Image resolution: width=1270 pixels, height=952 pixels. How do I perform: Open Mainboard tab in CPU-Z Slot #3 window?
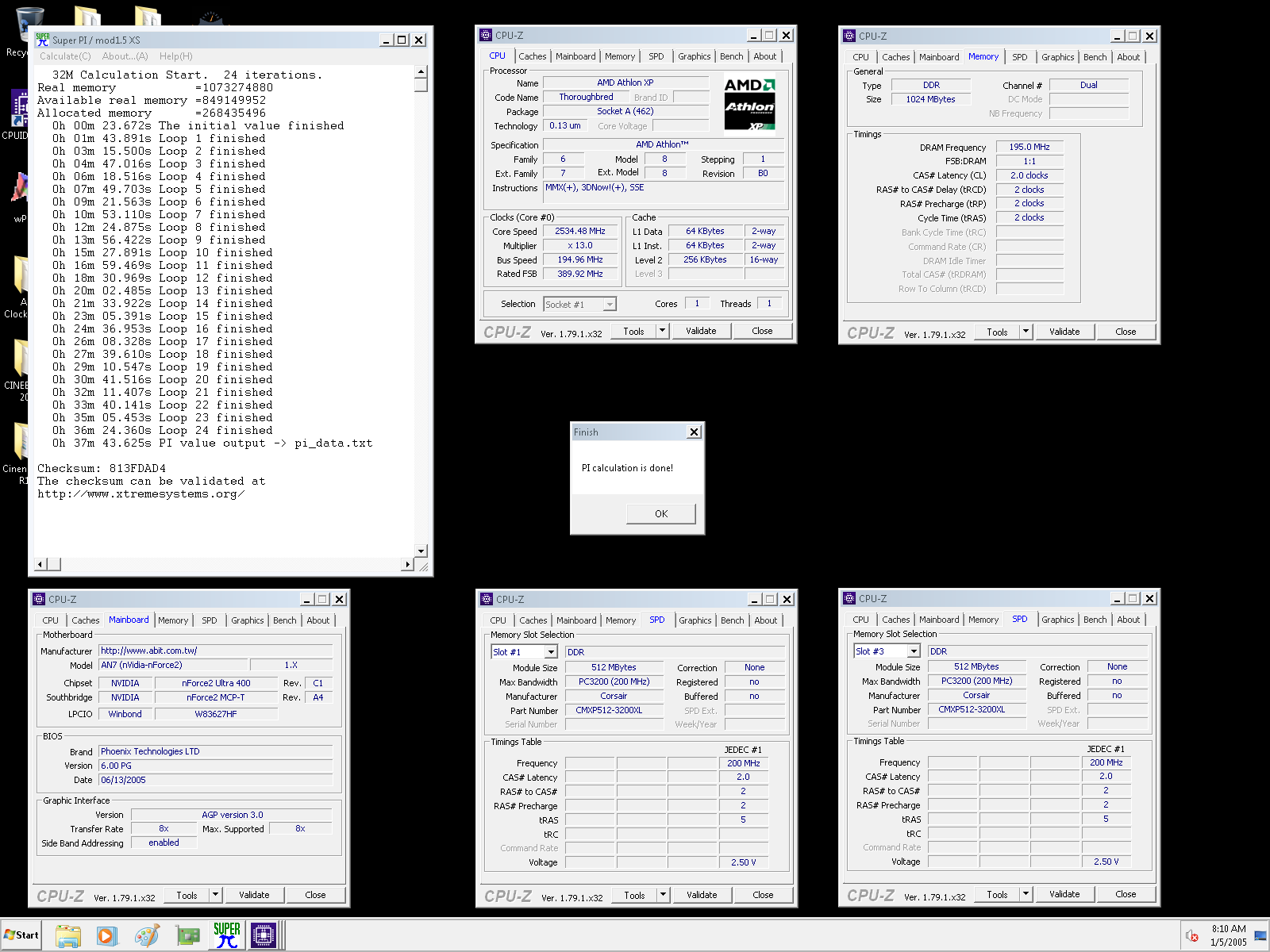point(939,620)
